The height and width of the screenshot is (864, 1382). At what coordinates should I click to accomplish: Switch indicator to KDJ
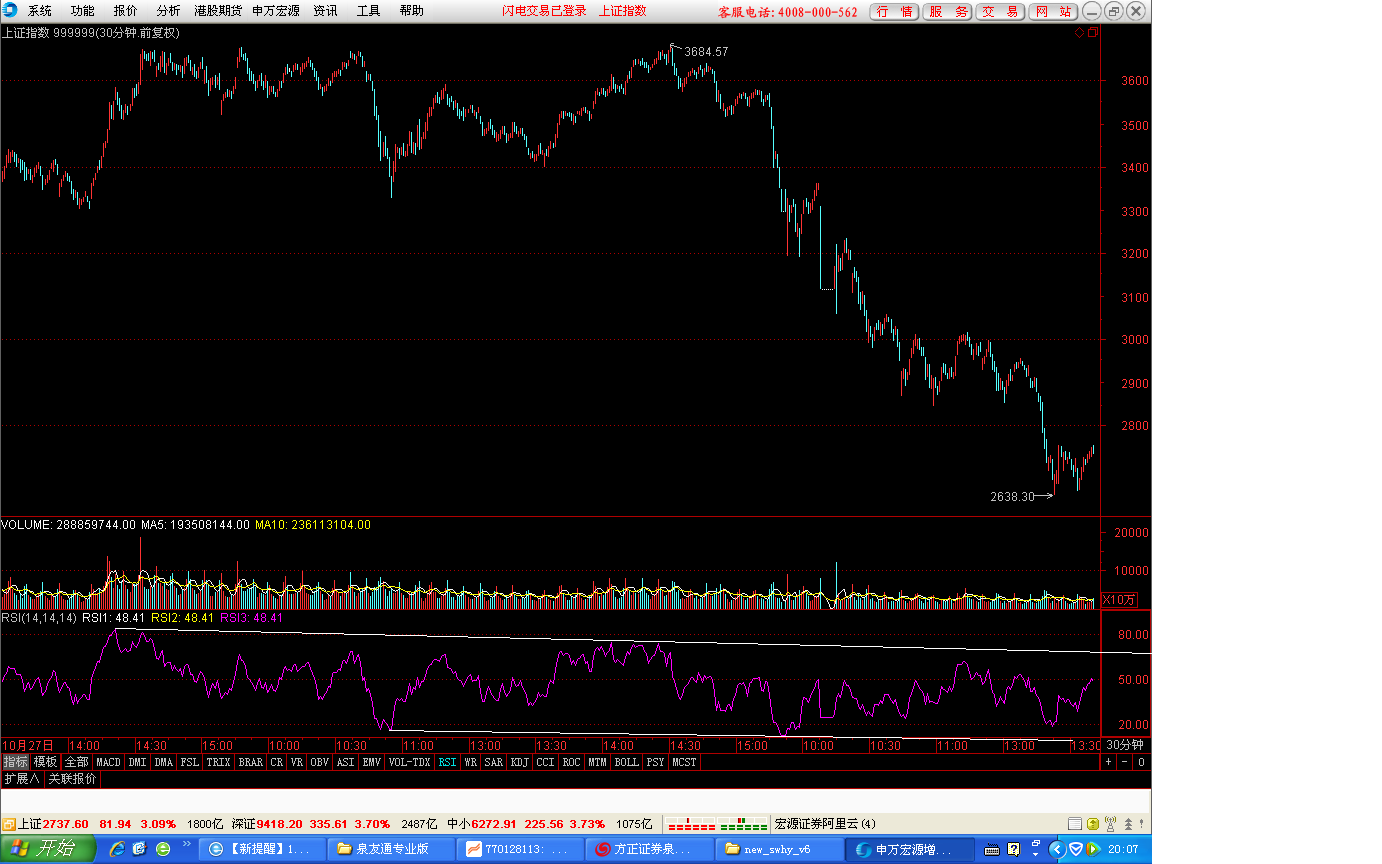(x=520, y=762)
